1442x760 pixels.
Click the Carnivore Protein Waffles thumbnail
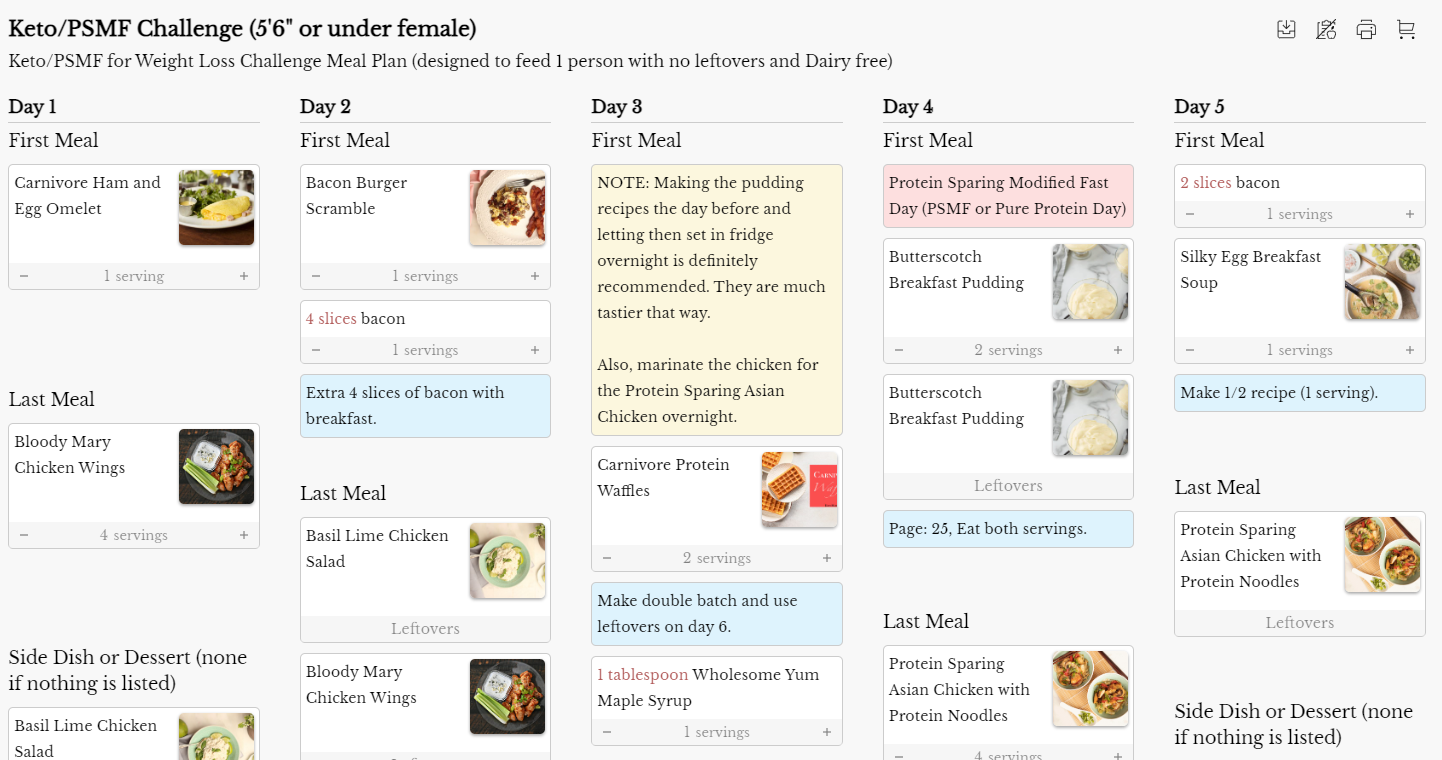(x=799, y=489)
